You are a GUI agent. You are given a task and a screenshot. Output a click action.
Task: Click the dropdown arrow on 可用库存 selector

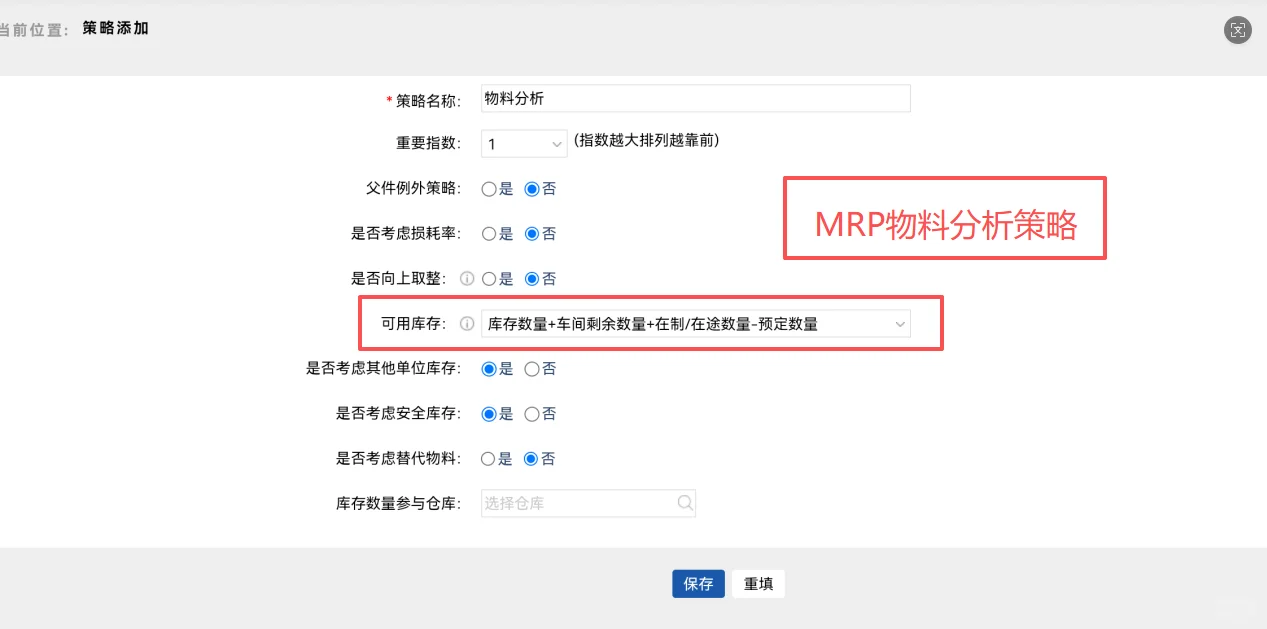(900, 323)
